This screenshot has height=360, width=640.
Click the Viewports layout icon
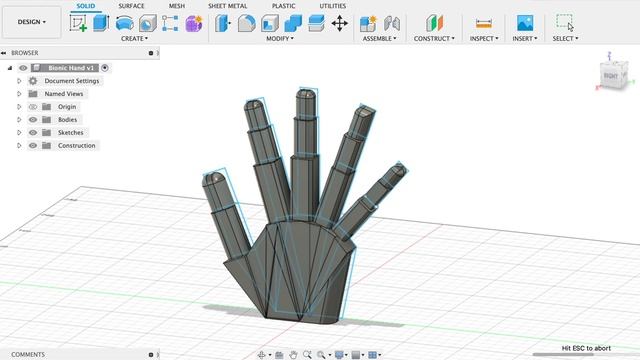tap(372, 355)
